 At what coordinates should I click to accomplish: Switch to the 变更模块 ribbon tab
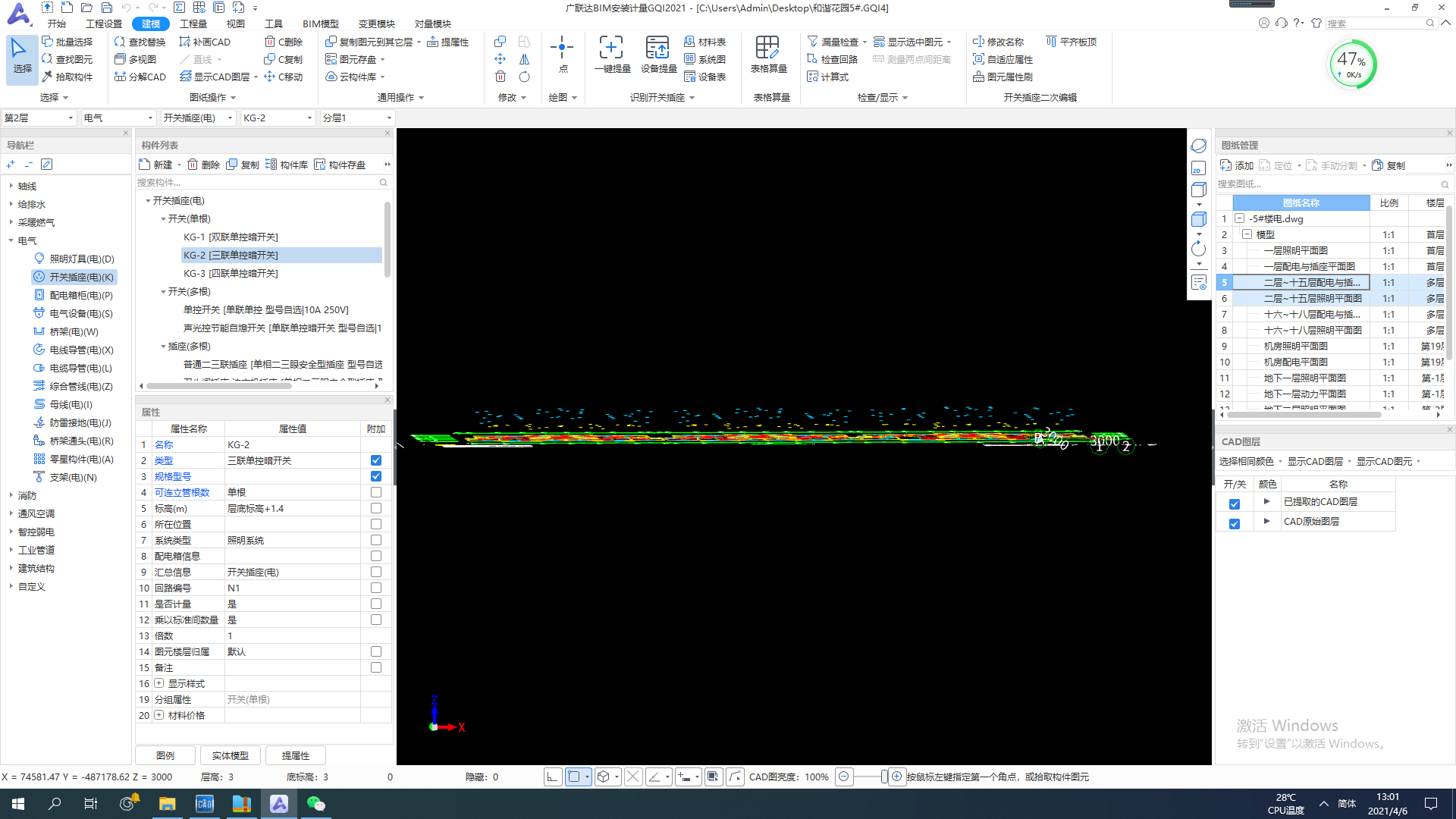tap(377, 24)
